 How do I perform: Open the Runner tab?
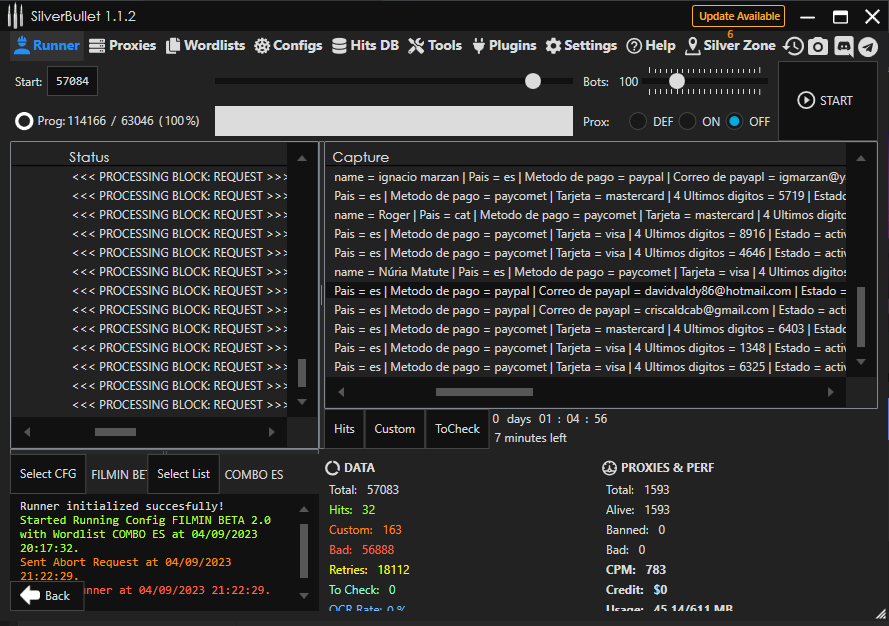tap(47, 45)
